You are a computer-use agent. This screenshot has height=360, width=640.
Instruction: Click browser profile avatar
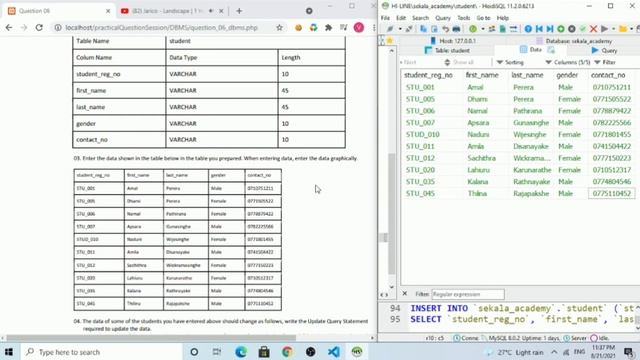[x=359, y=27]
